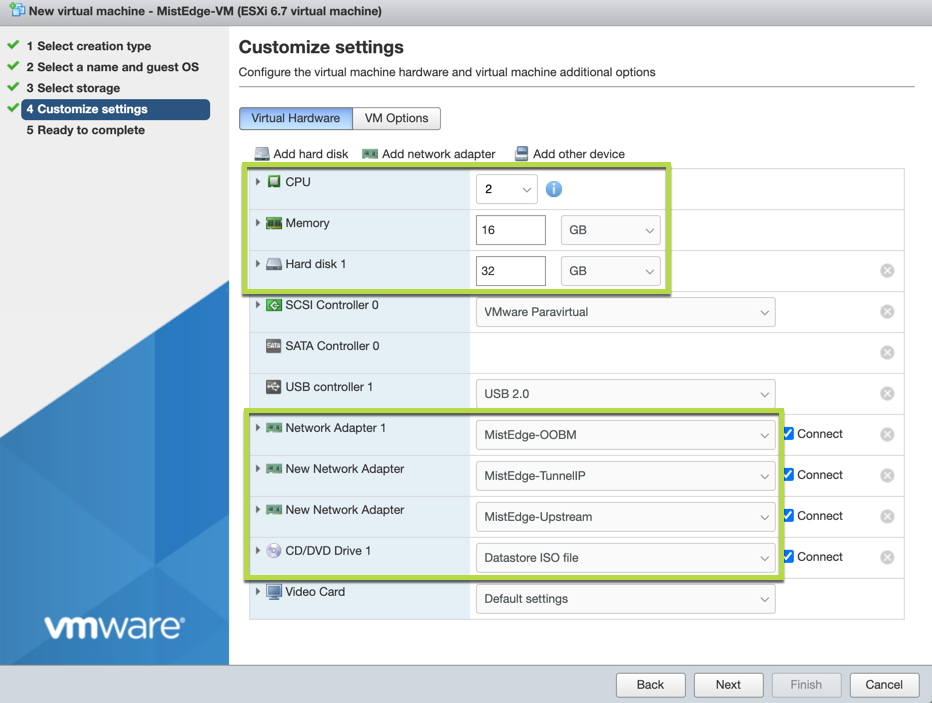Uncheck Connect for MistEdge-OOBM adapter

pos(789,434)
